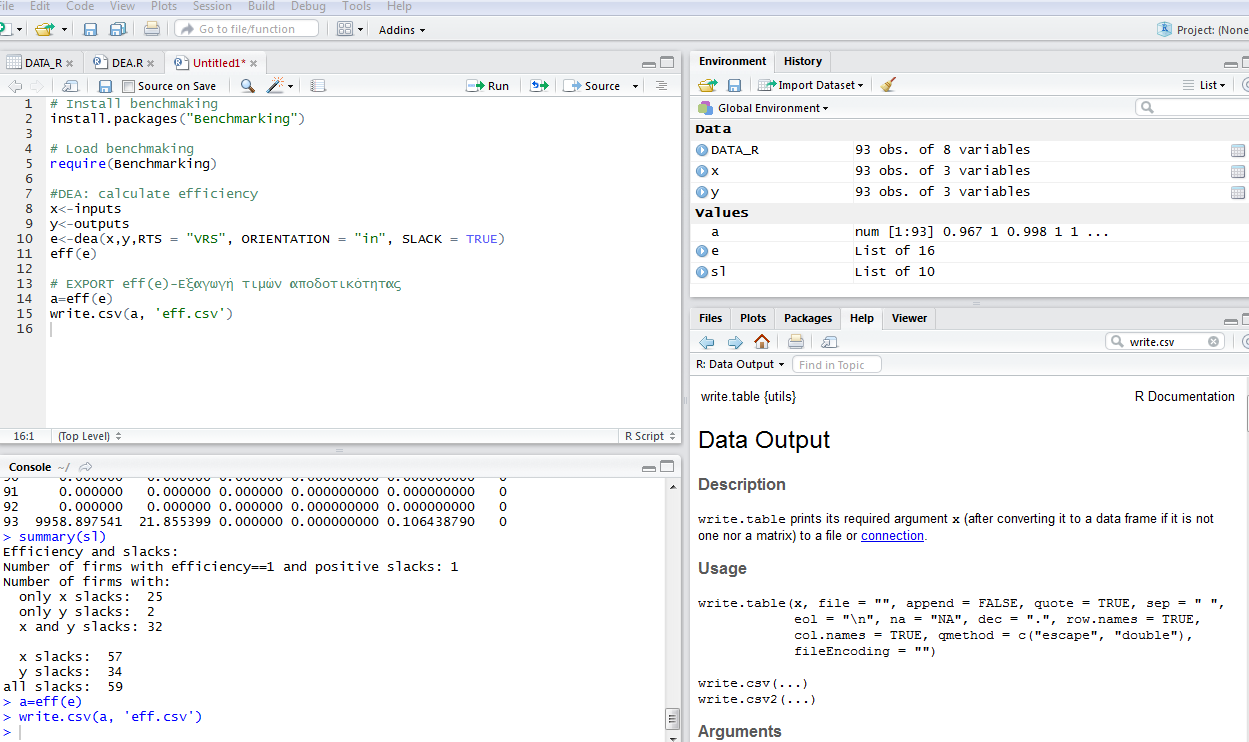Expand the DATA_R object details
Screen dimensions: 1249x742
[702, 150]
